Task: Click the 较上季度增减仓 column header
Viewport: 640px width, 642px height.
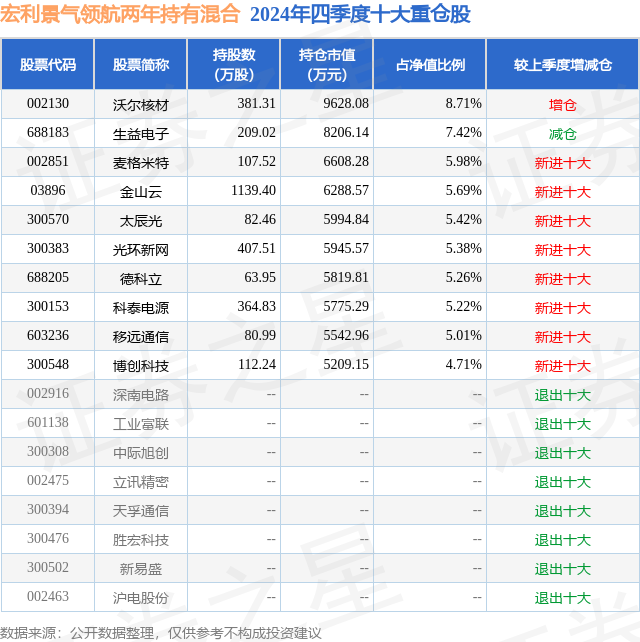Action: [x=563, y=65]
